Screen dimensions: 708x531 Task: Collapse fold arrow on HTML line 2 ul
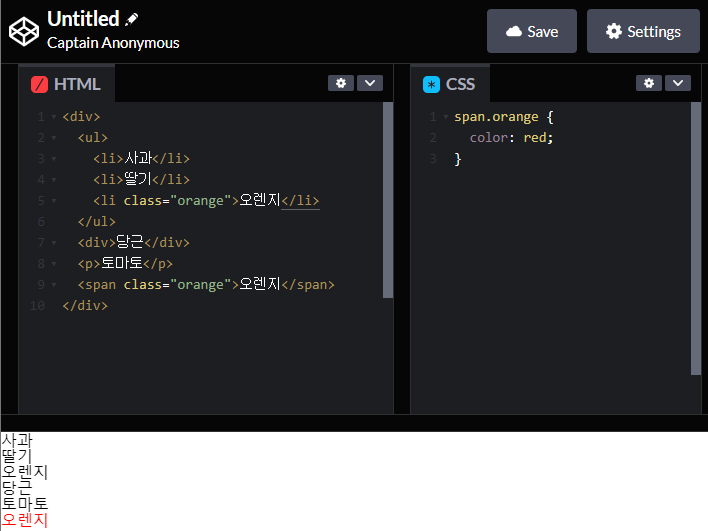coord(54,138)
